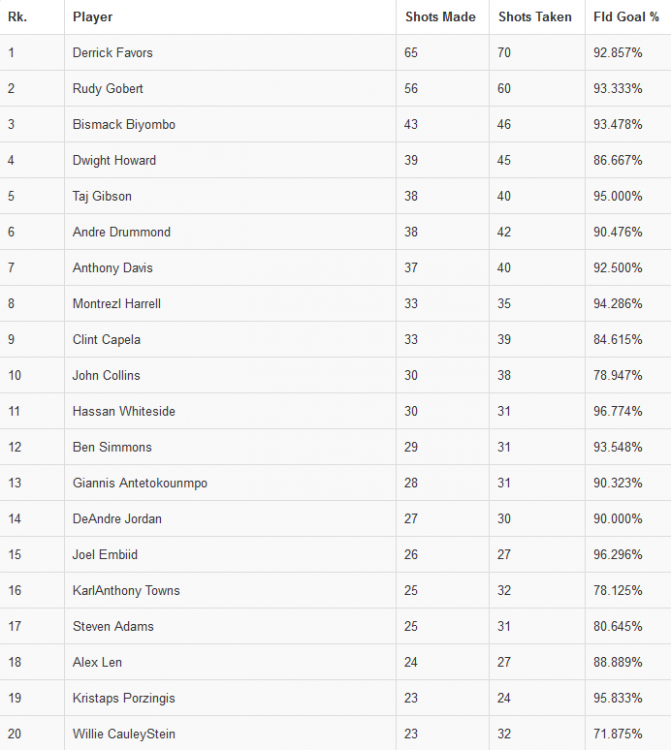Open Andre Drummond's row
Viewport: 671px width, 750px height.
pyautogui.click(x=121, y=232)
